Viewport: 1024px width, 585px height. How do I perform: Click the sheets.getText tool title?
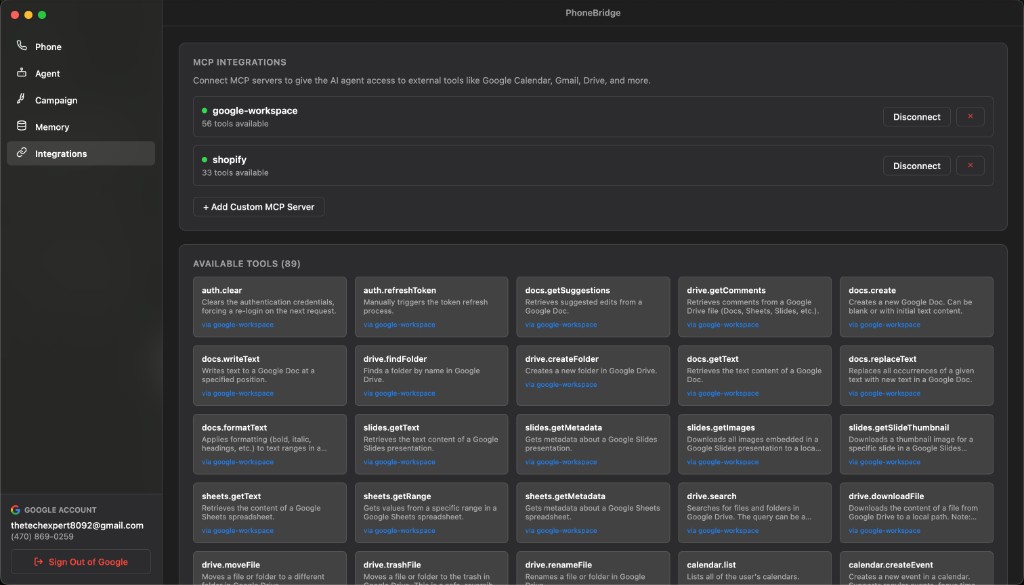coord(231,496)
